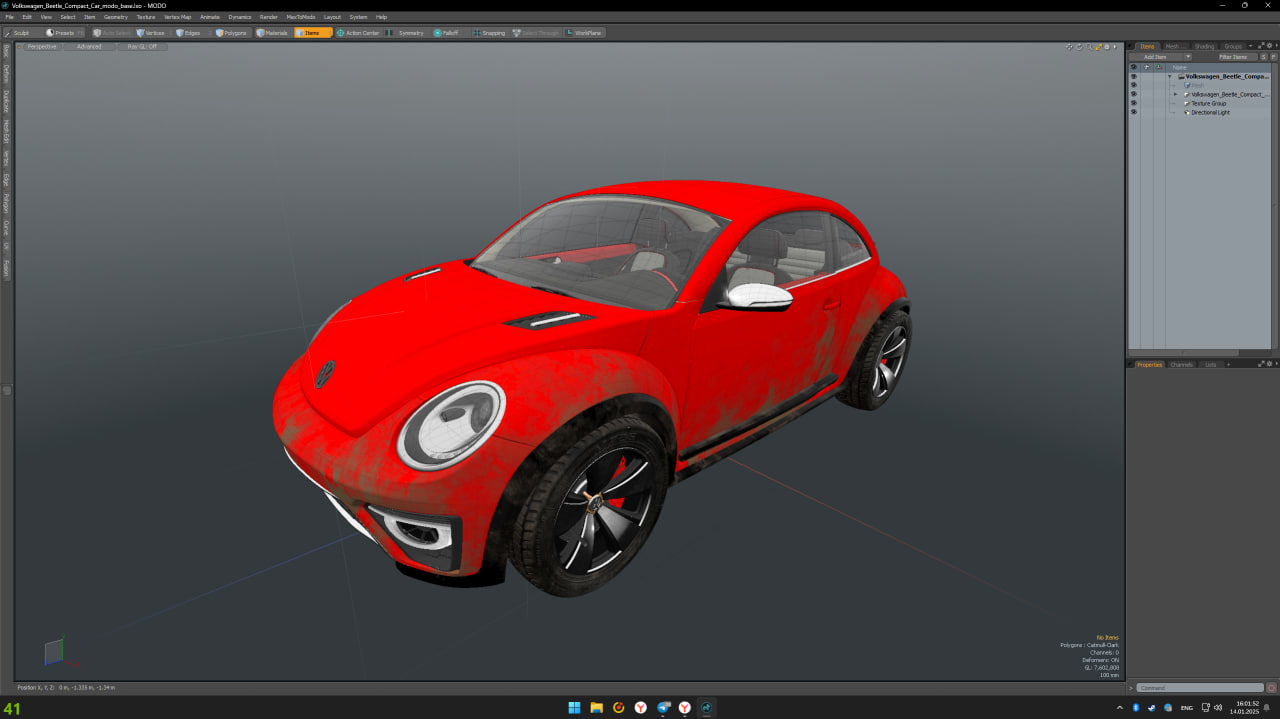Switch to the Items tab

pyautogui.click(x=1147, y=46)
